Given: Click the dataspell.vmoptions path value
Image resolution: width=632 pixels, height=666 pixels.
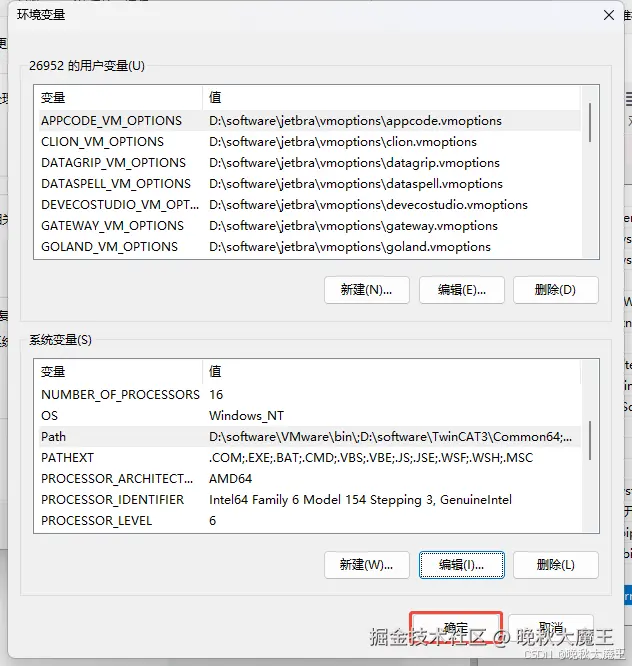Looking at the screenshot, I should pyautogui.click(x=356, y=184).
